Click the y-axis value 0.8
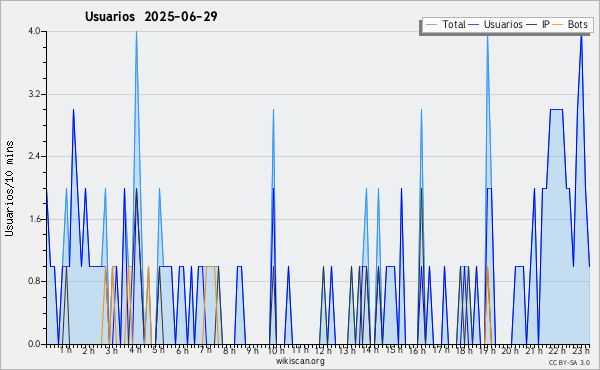 pyautogui.click(x=34, y=282)
